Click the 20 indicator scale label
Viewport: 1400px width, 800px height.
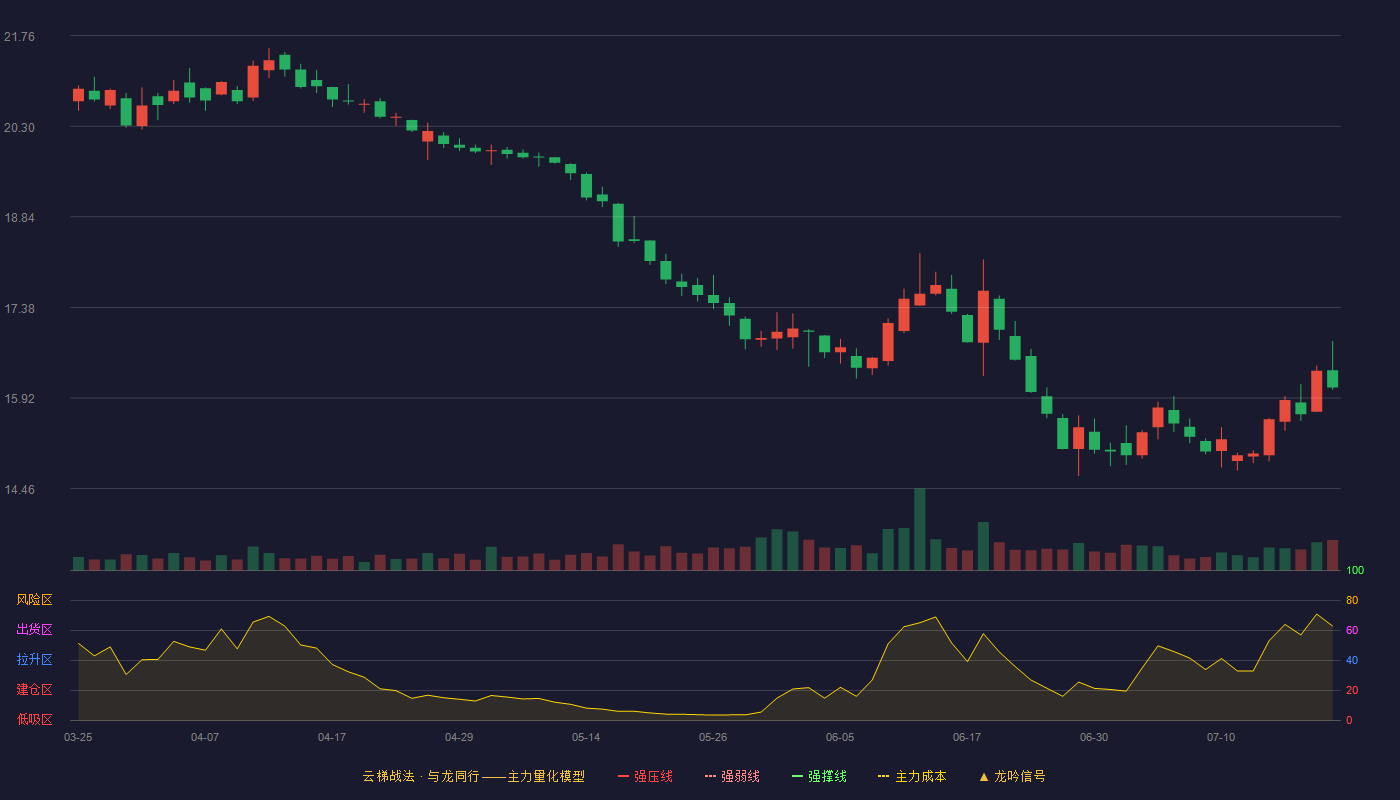coord(1352,690)
